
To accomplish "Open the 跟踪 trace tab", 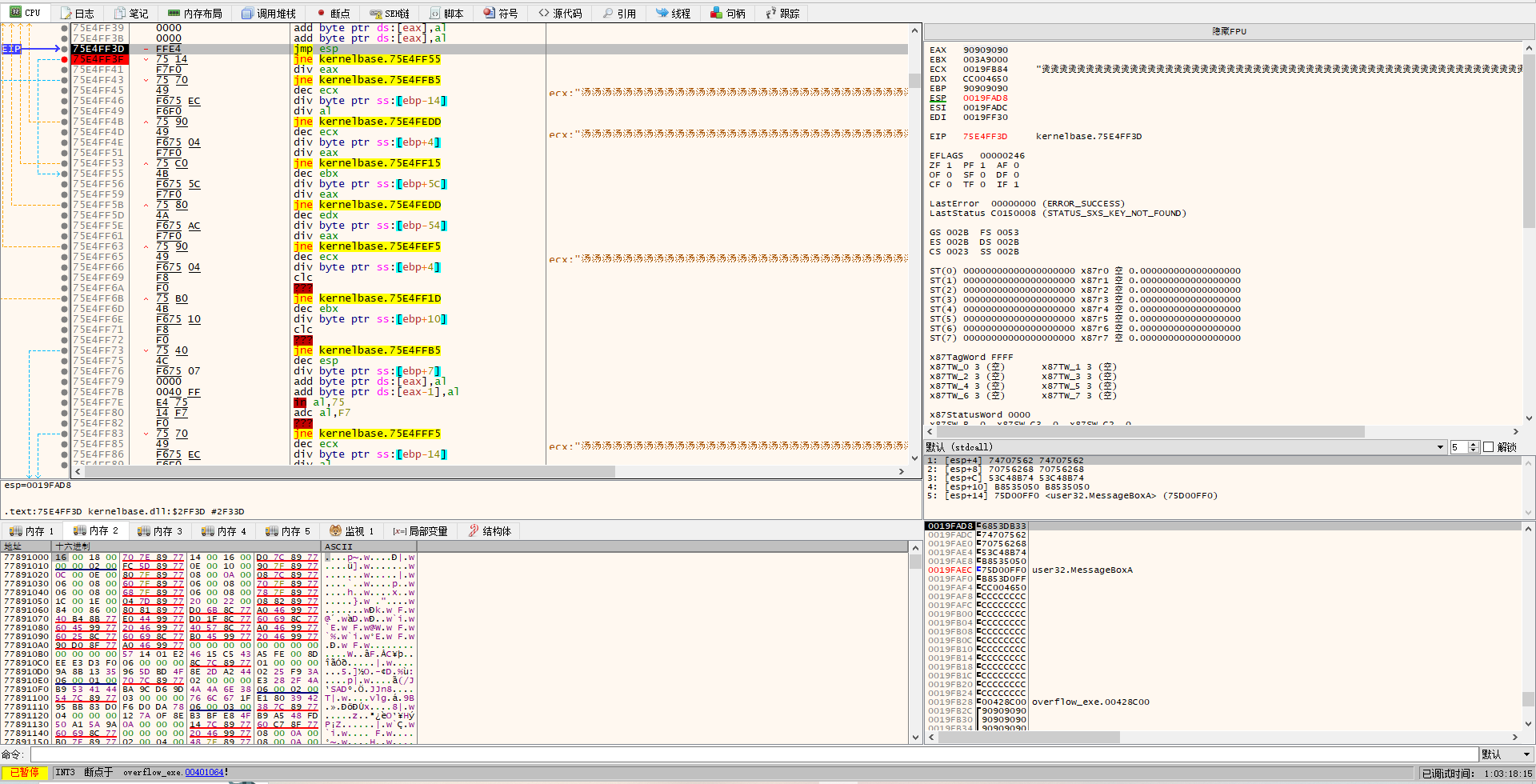I will [x=782, y=14].
